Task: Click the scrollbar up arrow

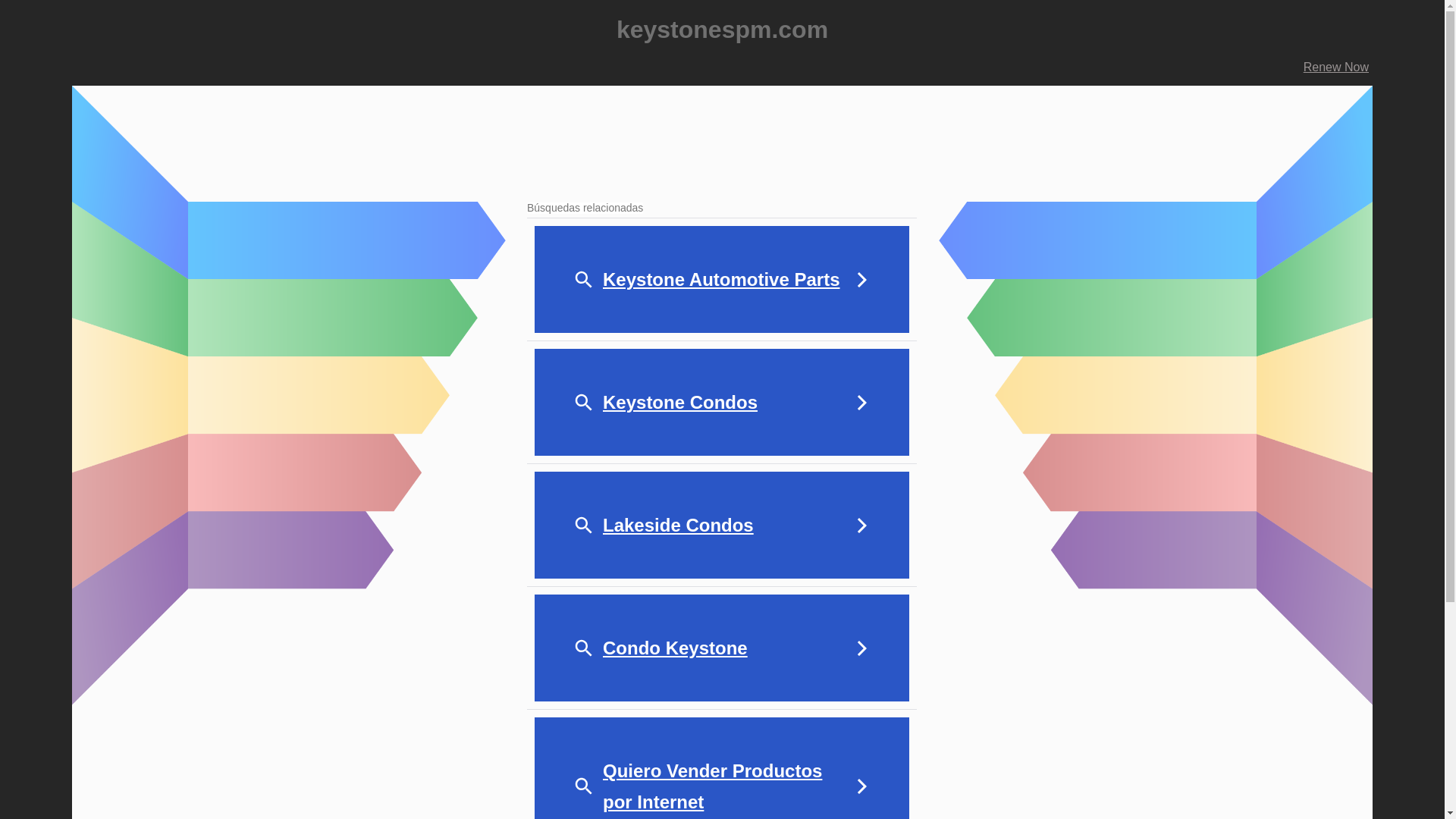Action: 1450,6
